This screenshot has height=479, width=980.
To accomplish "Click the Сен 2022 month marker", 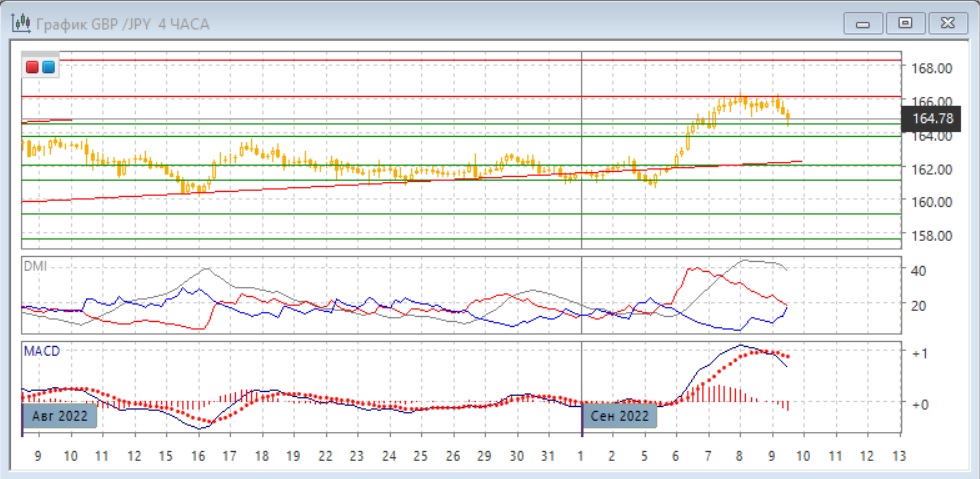I will pyautogui.click(x=620, y=415).
